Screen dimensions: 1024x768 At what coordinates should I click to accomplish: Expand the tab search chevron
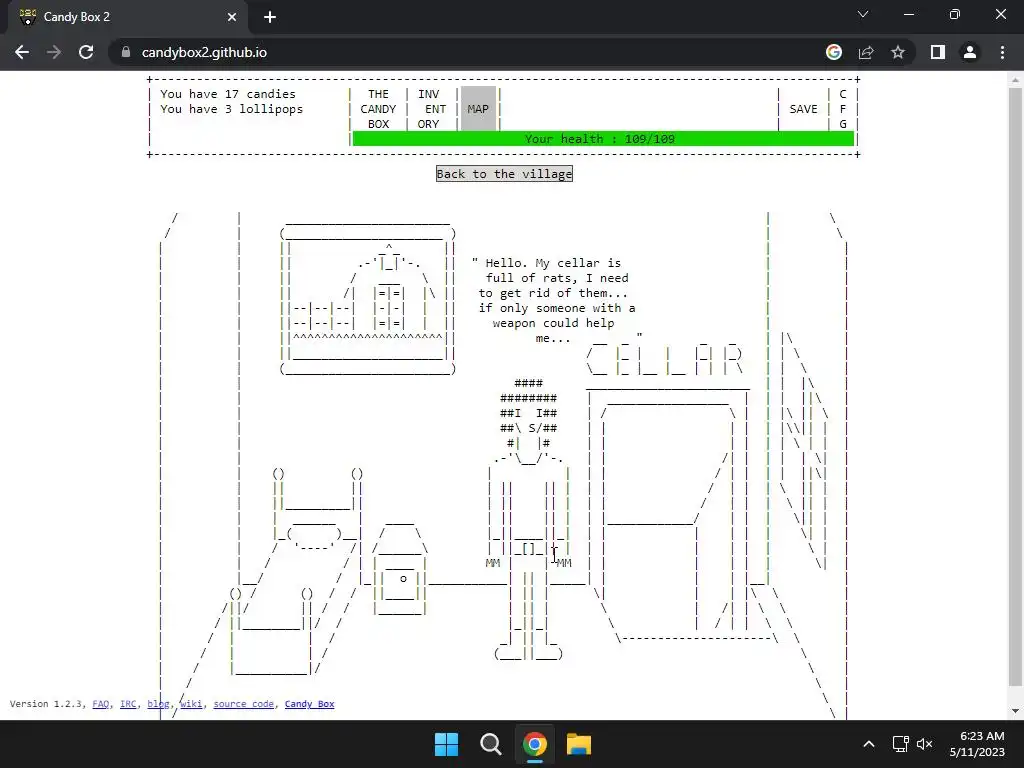coord(863,14)
